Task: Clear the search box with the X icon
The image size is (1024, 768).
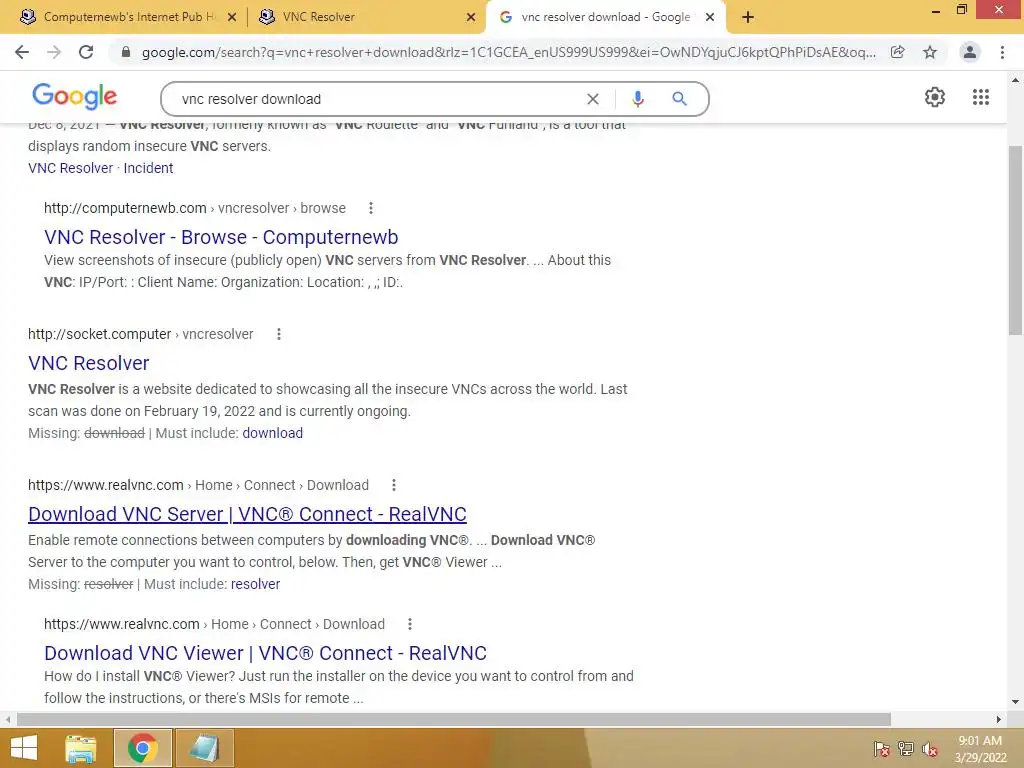Action: 593,99
